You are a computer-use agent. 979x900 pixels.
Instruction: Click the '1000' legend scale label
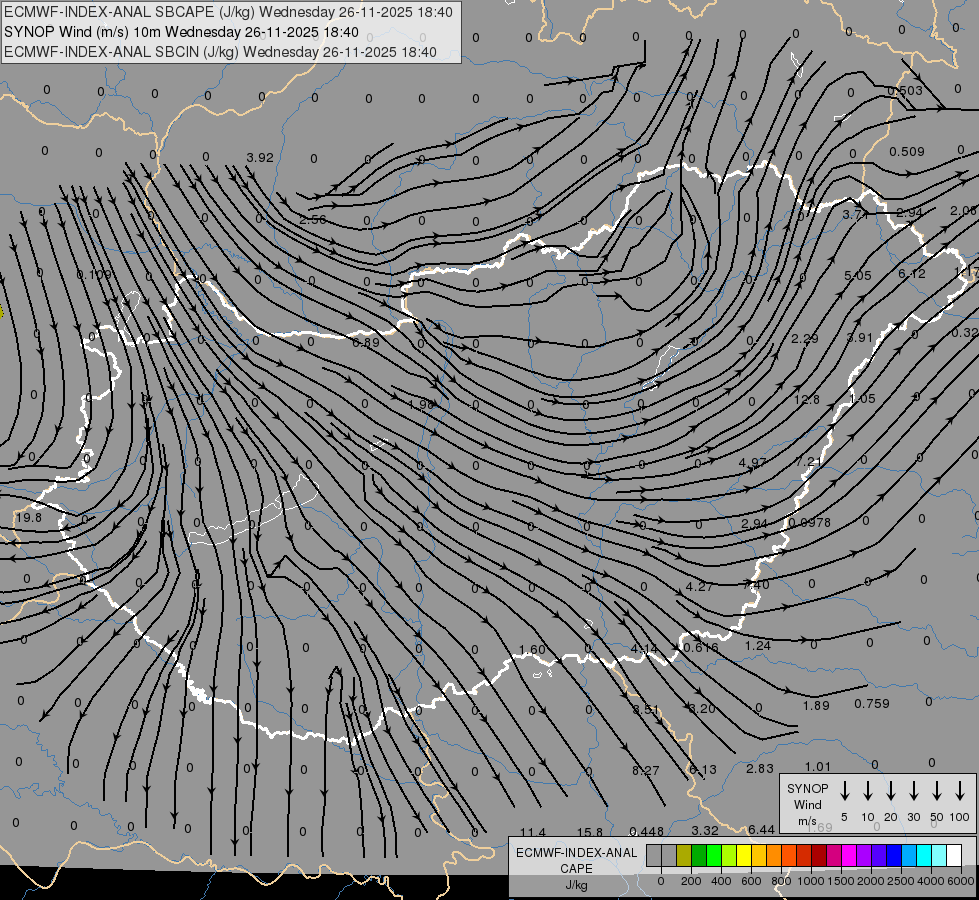(x=810, y=881)
